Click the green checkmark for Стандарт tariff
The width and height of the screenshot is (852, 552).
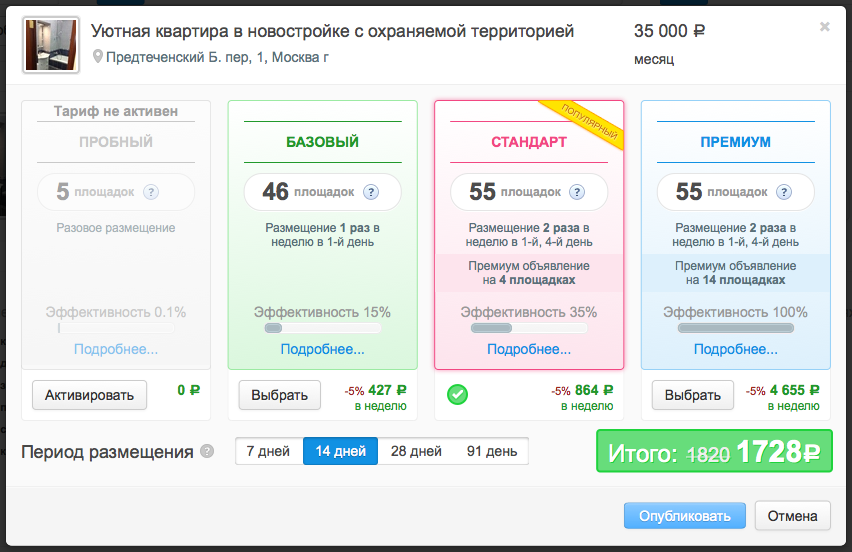pos(458,394)
